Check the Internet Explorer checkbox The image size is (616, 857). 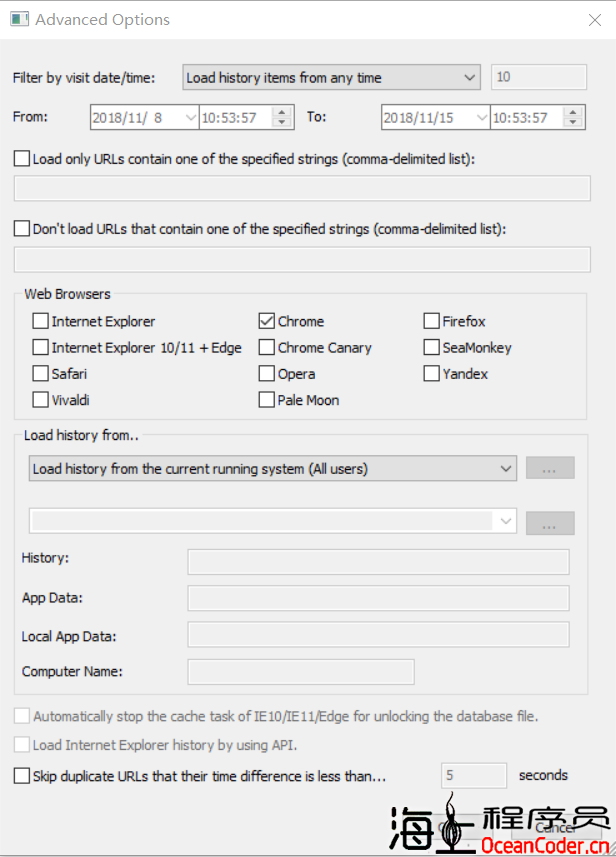coord(41,321)
